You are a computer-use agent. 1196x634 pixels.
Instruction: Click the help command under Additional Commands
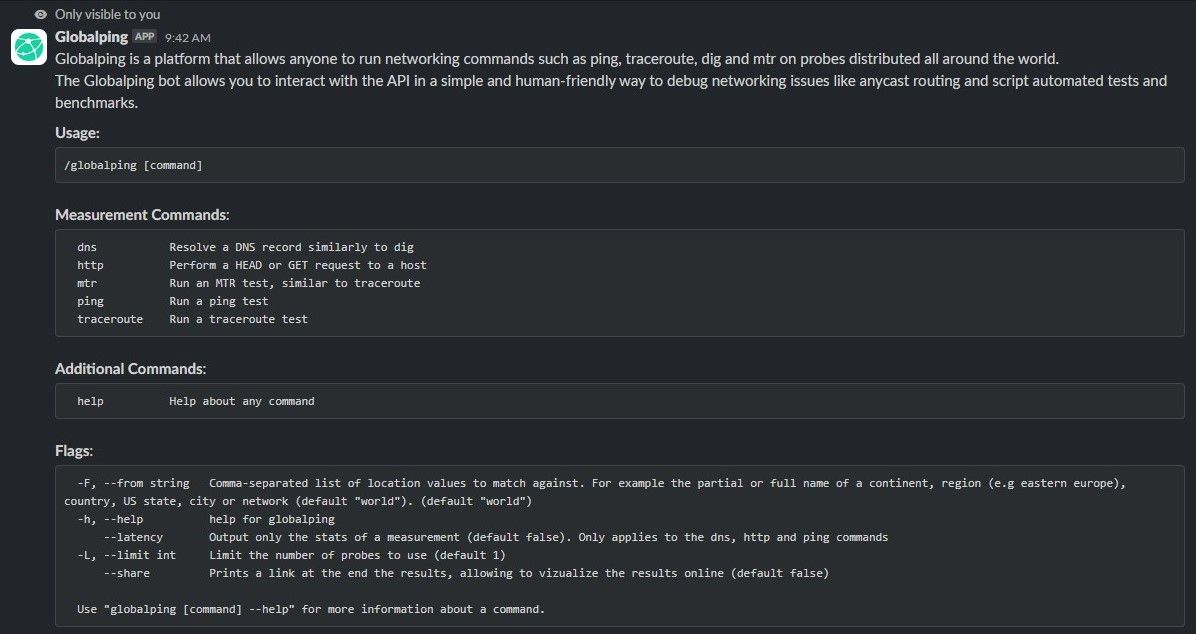click(x=90, y=401)
